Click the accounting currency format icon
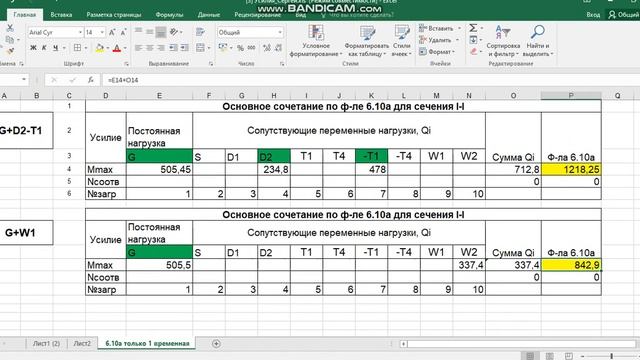The height and width of the screenshot is (360, 640). pyautogui.click(x=223, y=48)
